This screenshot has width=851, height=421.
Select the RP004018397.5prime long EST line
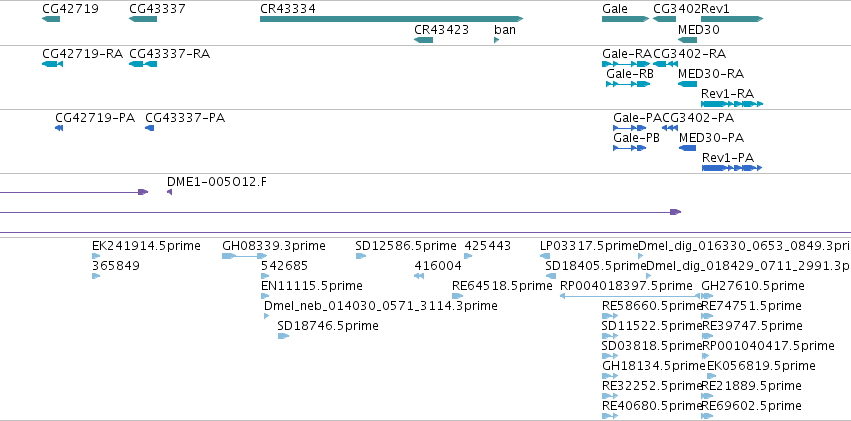click(x=630, y=296)
